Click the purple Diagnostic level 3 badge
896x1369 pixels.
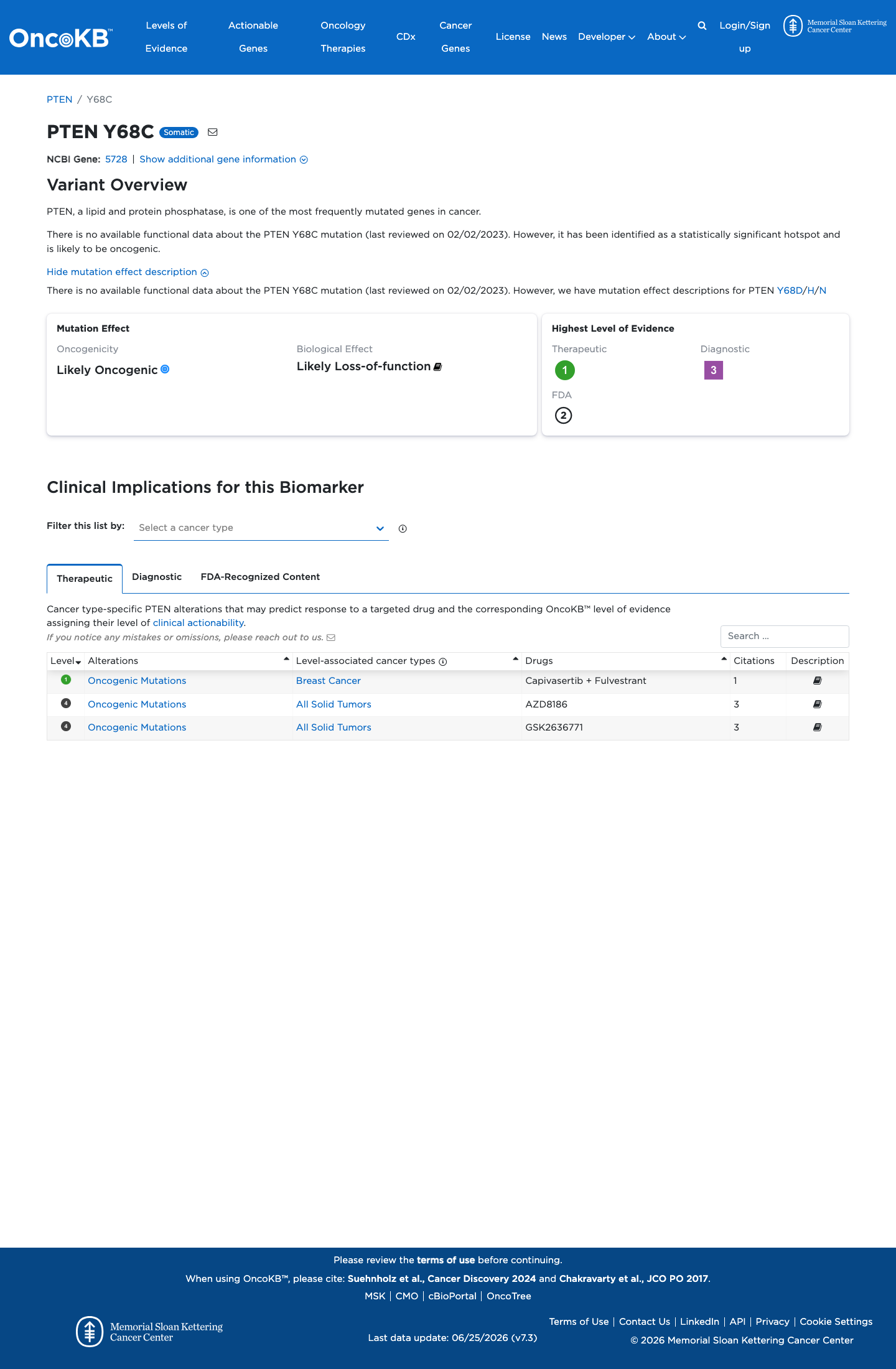click(x=713, y=370)
